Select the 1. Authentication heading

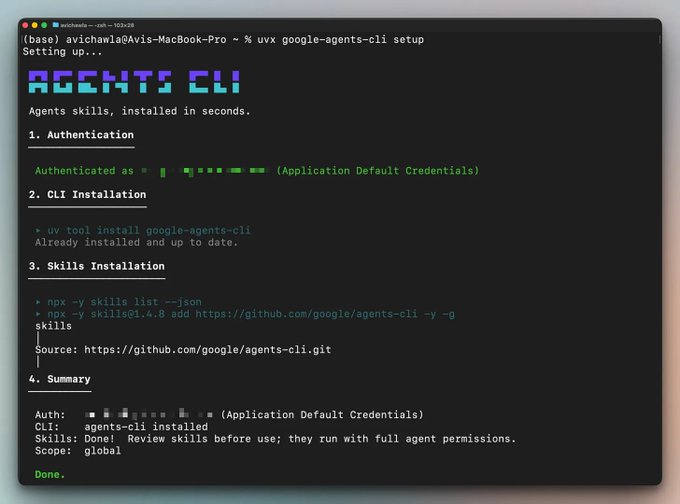tap(81, 135)
